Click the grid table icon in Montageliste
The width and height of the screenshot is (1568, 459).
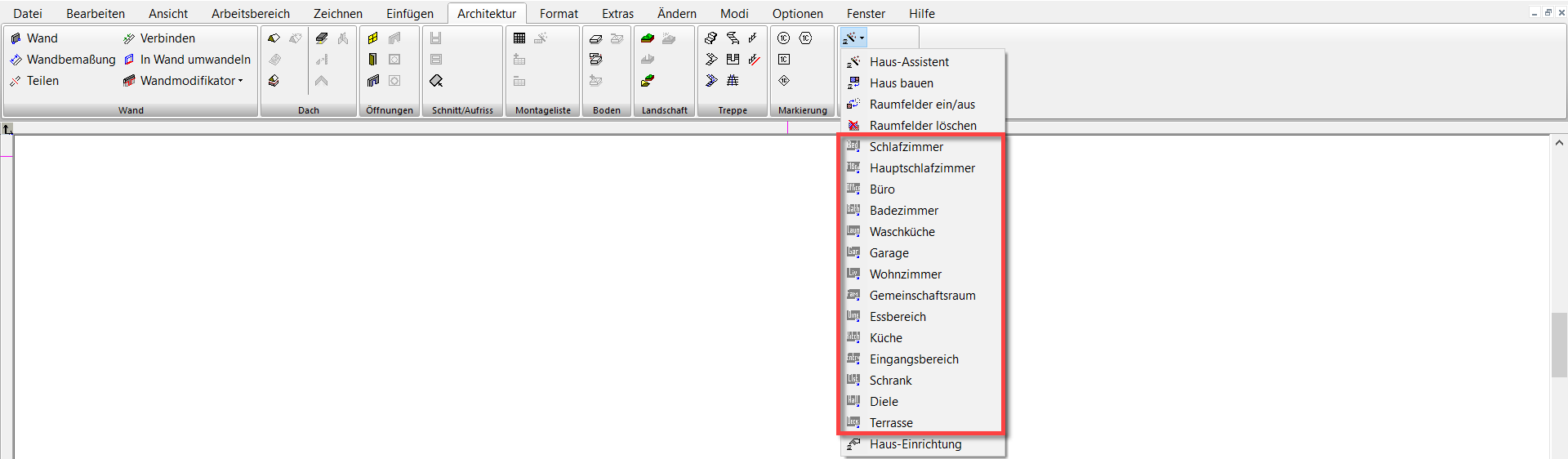pos(519,38)
